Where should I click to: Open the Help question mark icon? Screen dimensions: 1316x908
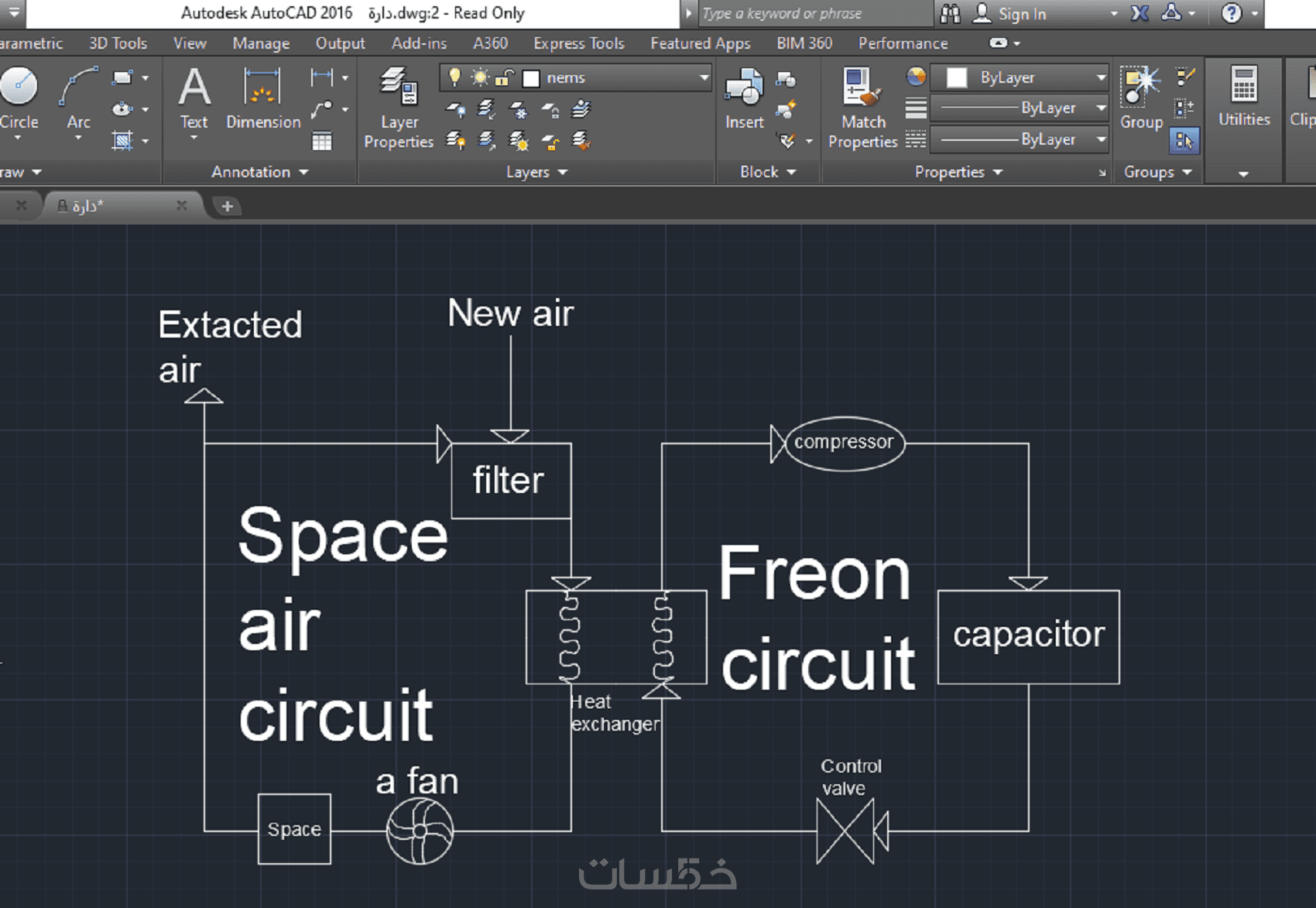[1231, 13]
